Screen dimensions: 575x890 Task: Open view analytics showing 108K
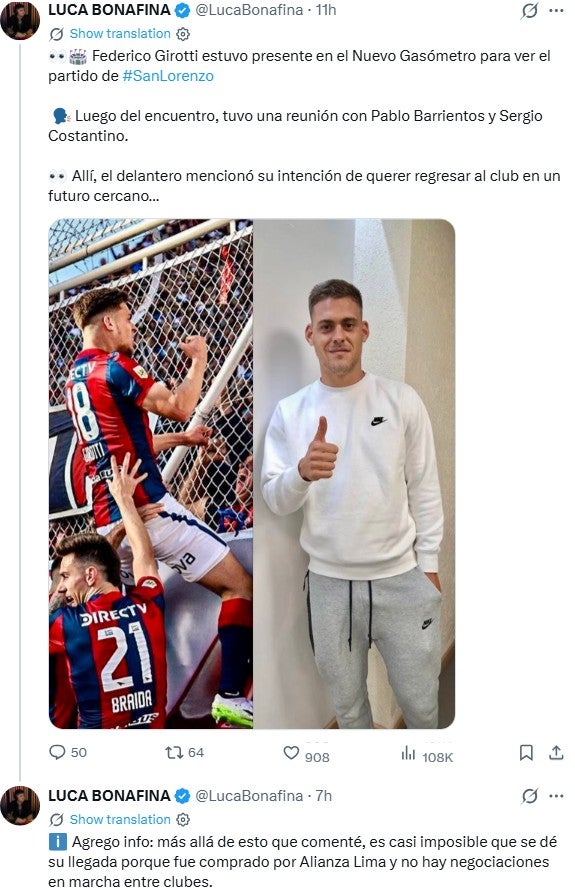408,753
